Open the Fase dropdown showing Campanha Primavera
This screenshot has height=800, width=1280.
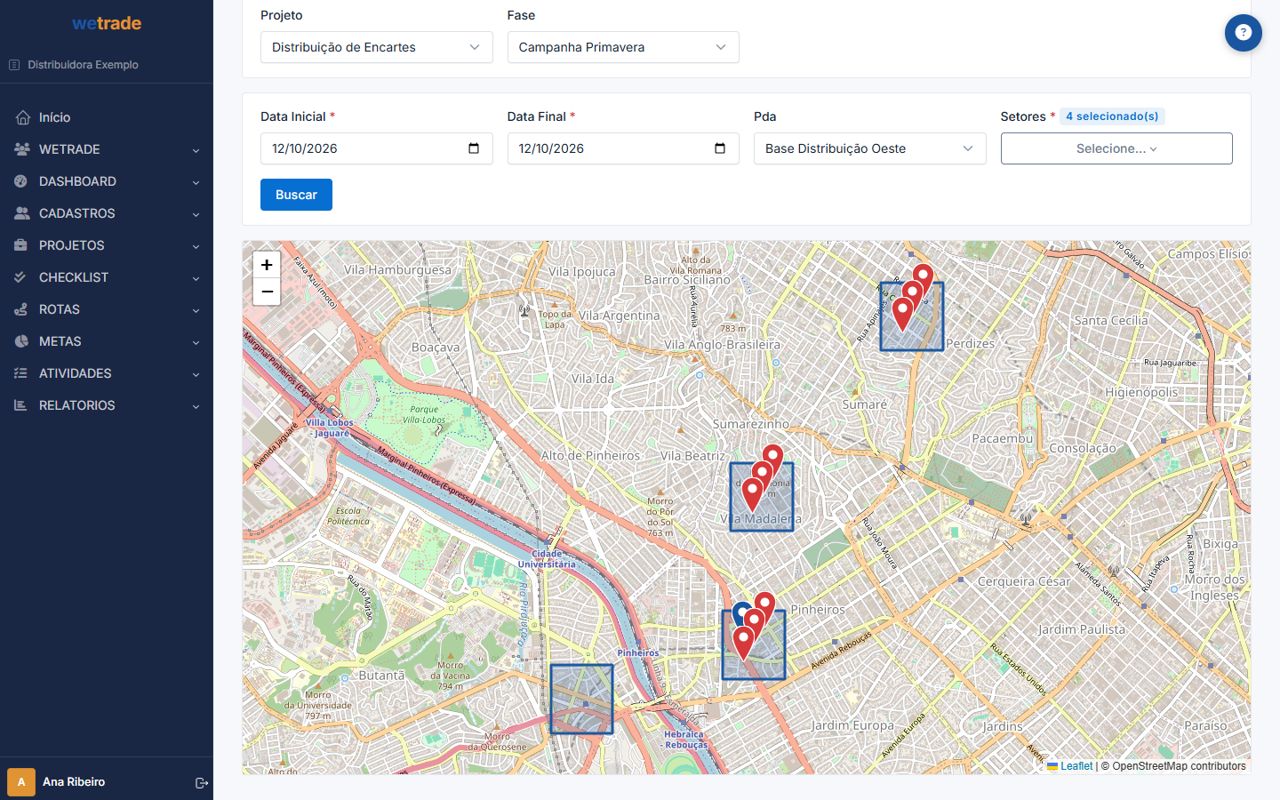tap(623, 47)
